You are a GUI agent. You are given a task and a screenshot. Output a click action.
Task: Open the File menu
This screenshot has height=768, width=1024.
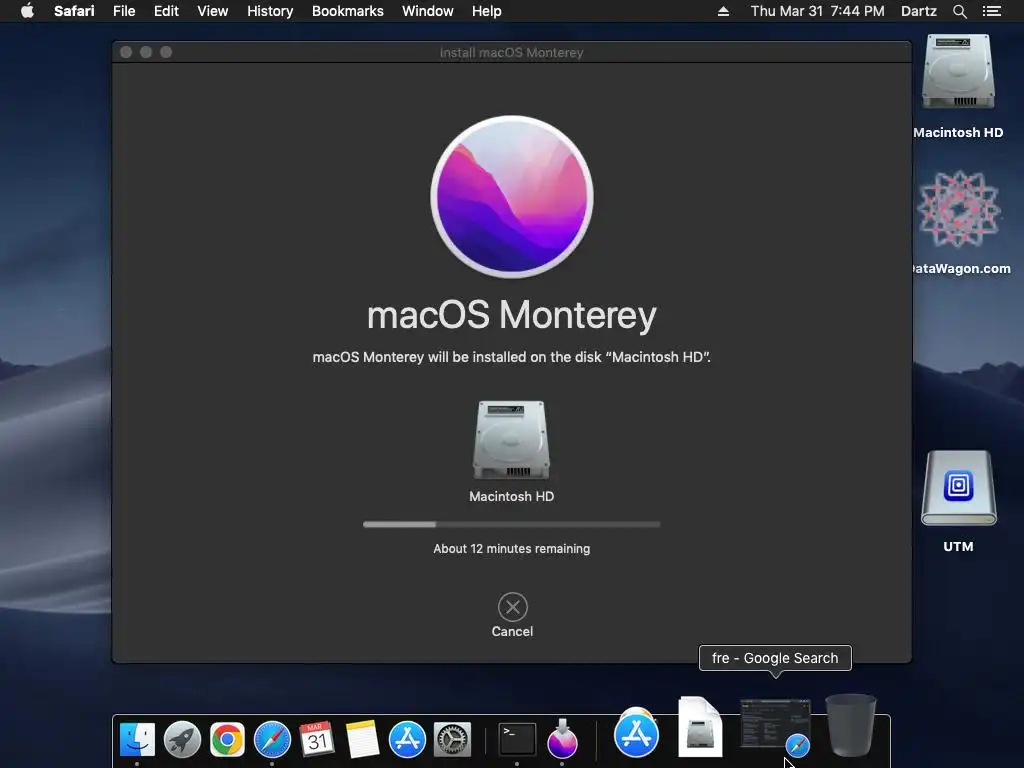pos(123,11)
